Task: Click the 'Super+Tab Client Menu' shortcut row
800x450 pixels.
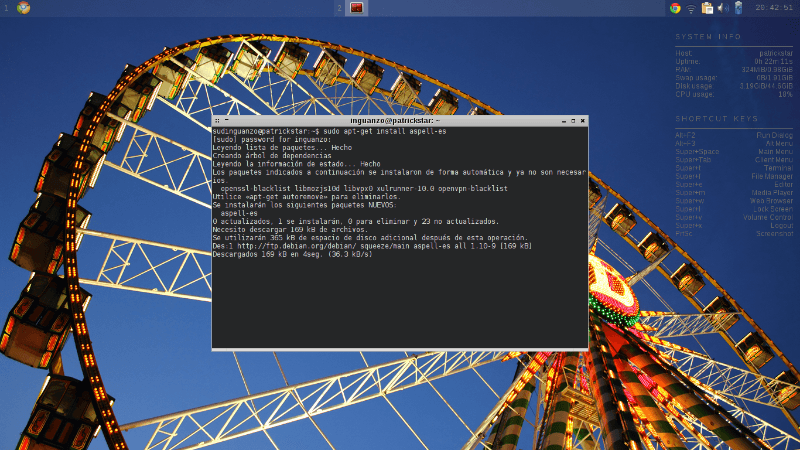Action: [734, 160]
